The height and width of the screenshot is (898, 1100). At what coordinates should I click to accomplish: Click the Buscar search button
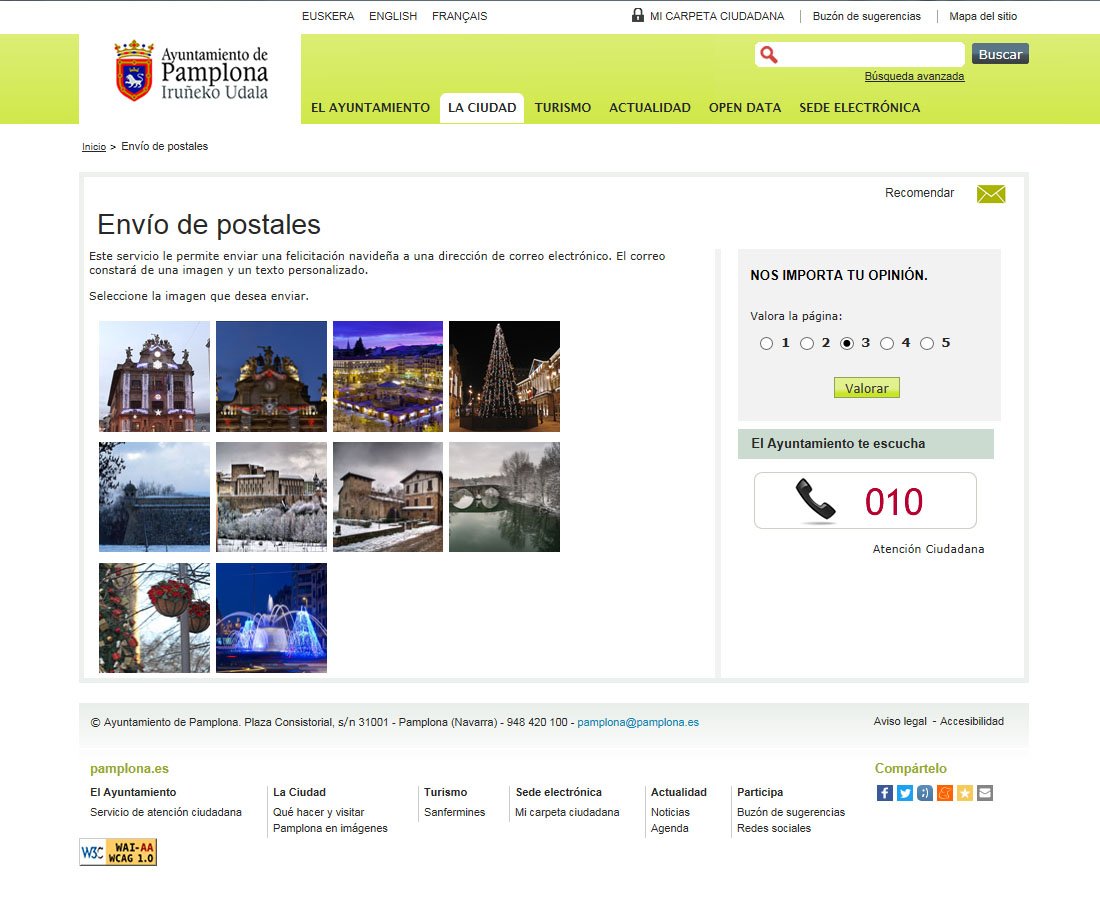coord(999,54)
